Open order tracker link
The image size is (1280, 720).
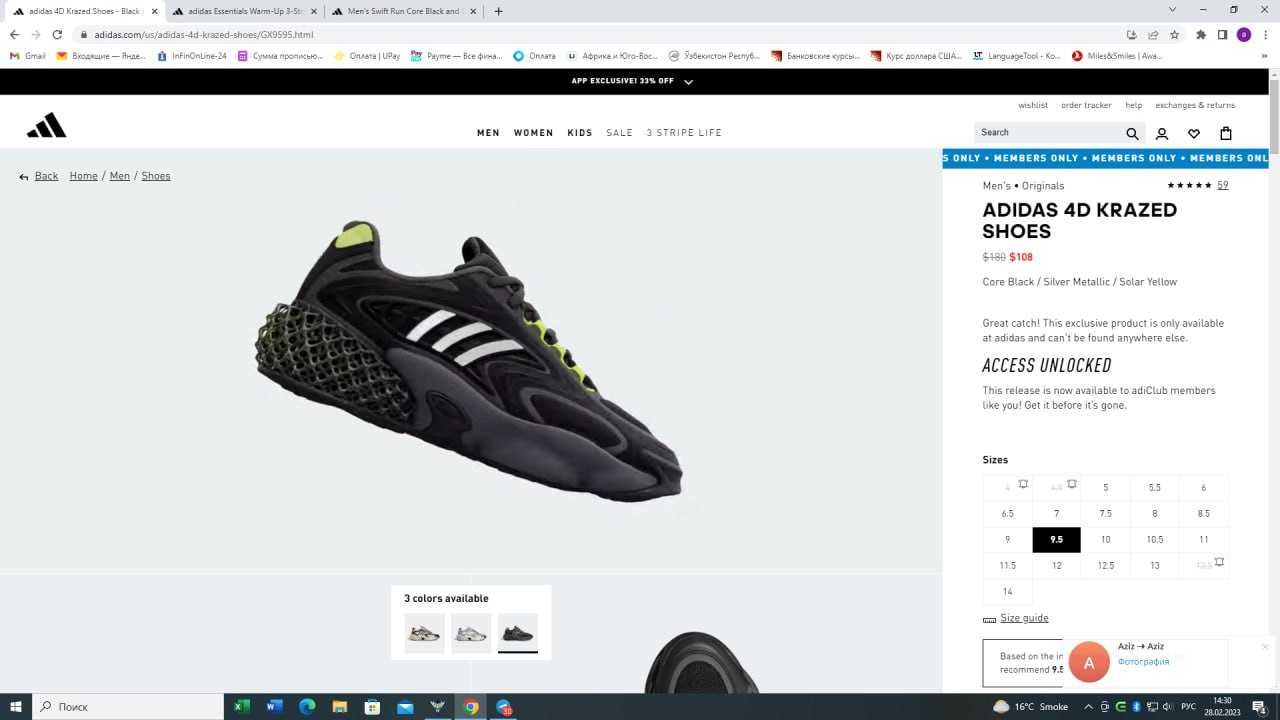click(x=1086, y=105)
